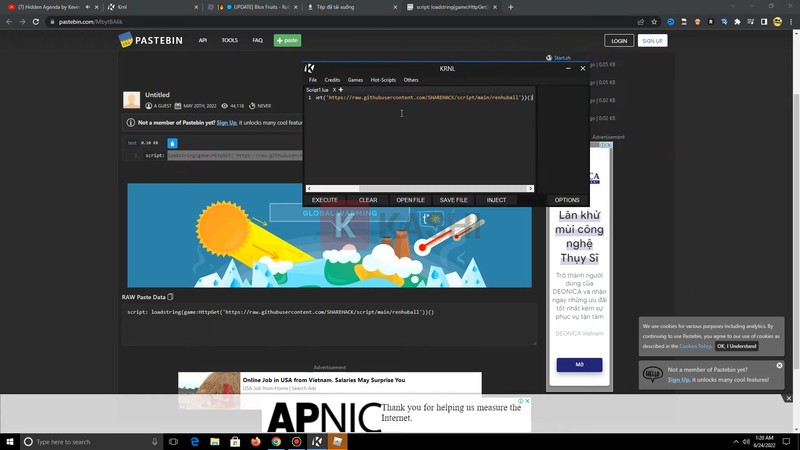Click the KRNL icon in the taskbar

point(317,441)
